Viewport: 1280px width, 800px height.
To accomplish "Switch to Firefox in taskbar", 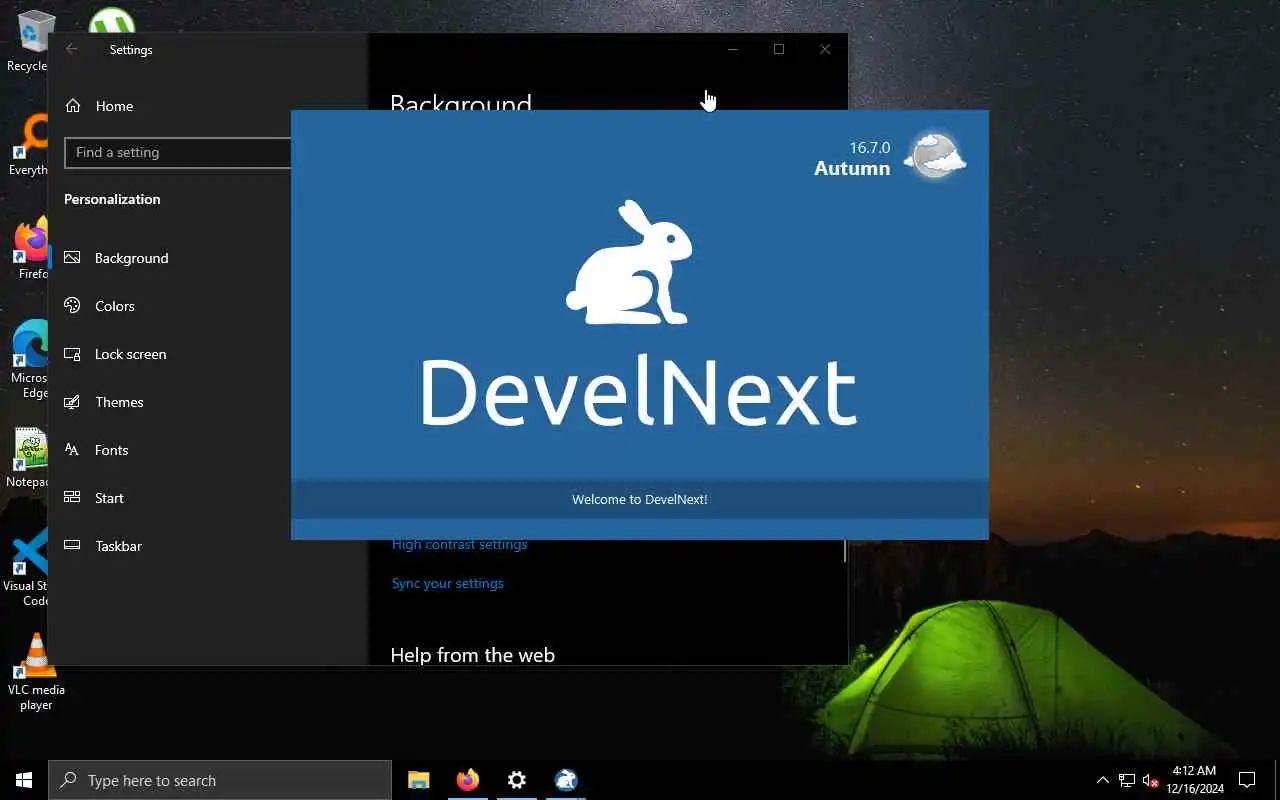I will (x=468, y=780).
